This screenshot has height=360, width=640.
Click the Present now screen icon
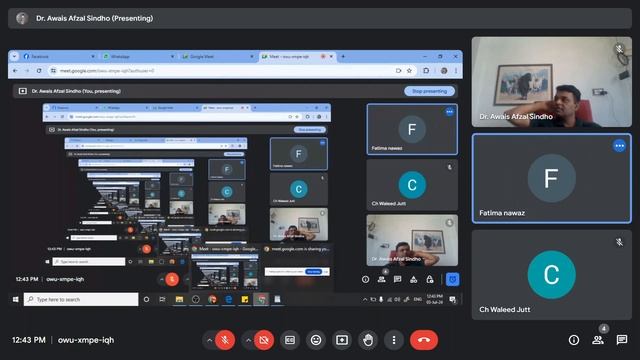pyautogui.click(x=342, y=340)
